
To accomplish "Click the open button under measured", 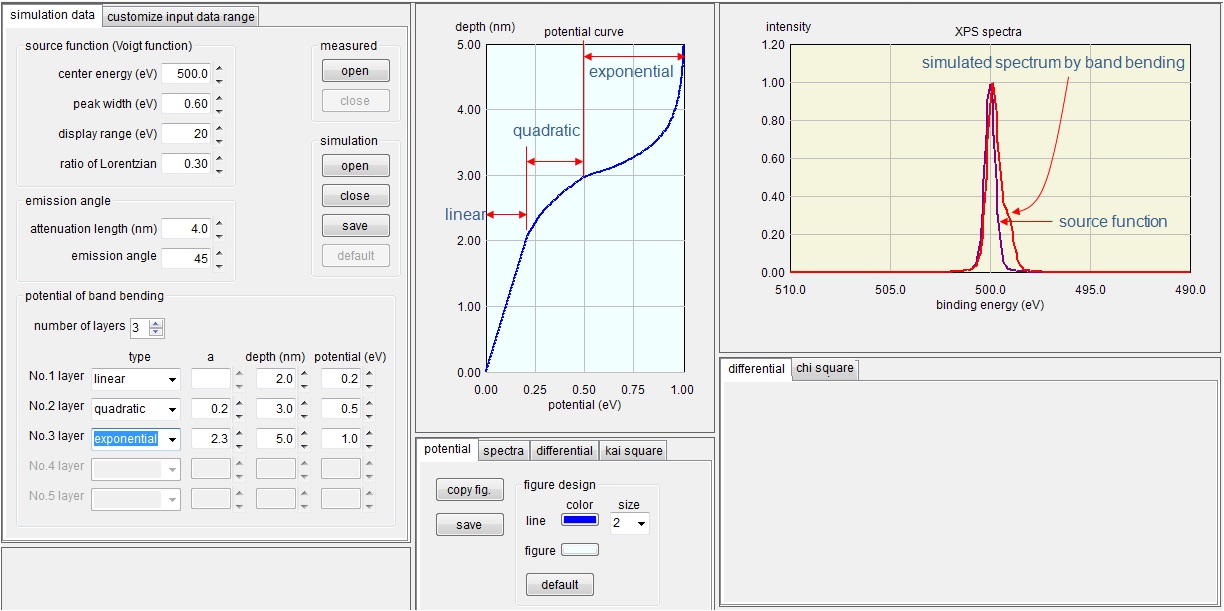I will pos(355,70).
